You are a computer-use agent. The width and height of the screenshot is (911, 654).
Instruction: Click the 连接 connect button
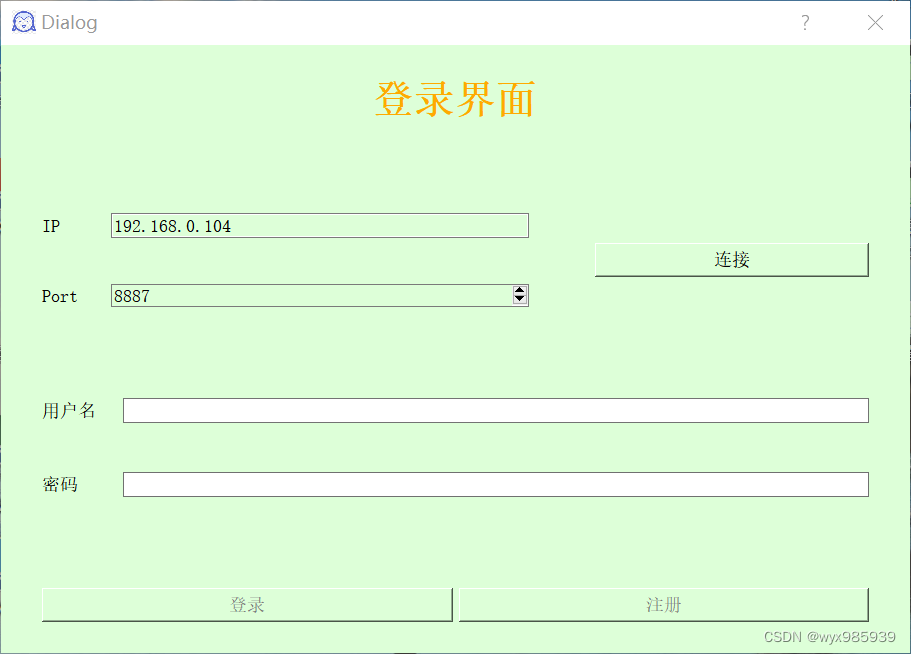tap(731, 260)
